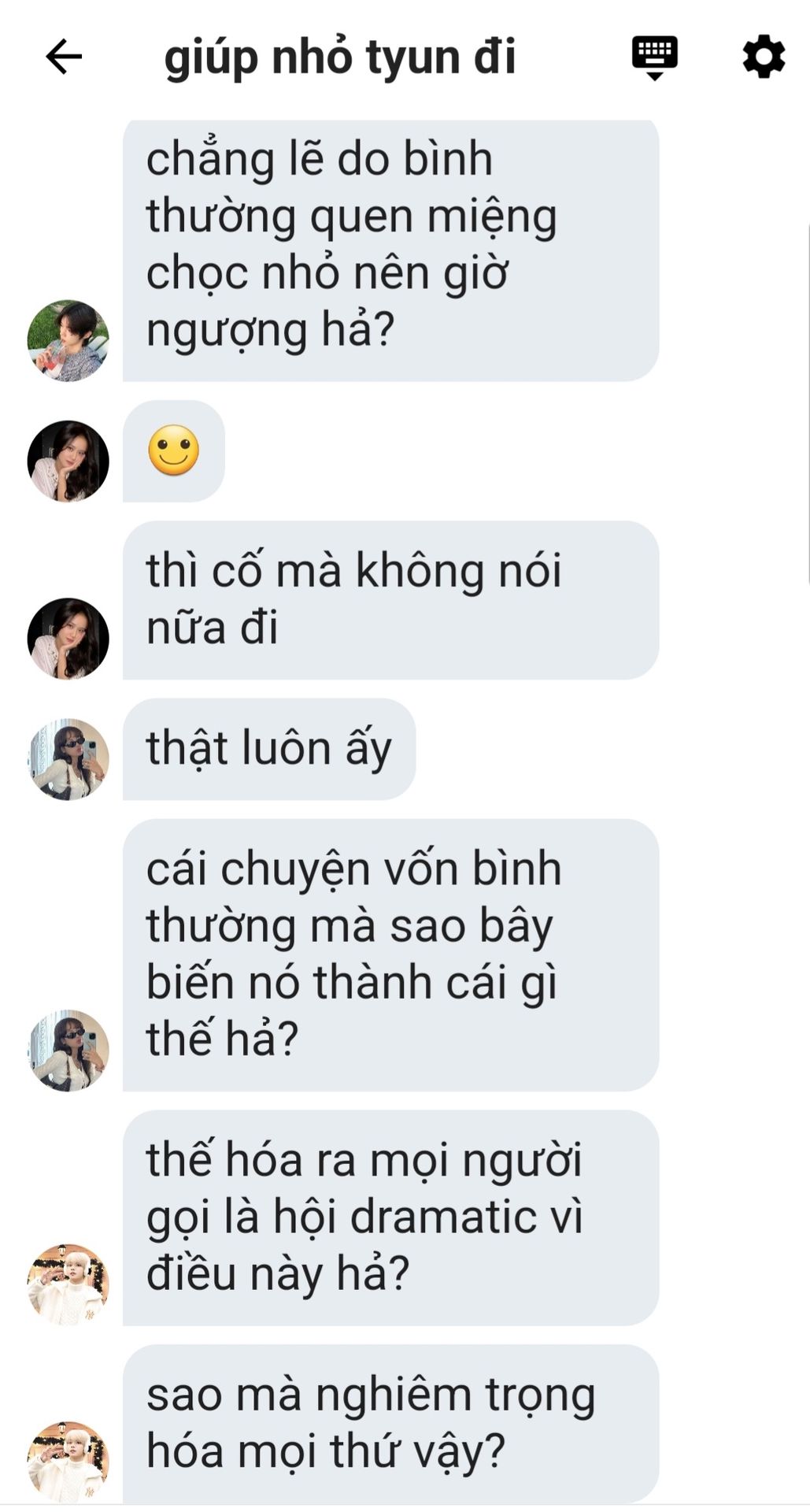The image size is (810, 1512).
Task: Tap the back arrow icon
Action: (x=64, y=57)
